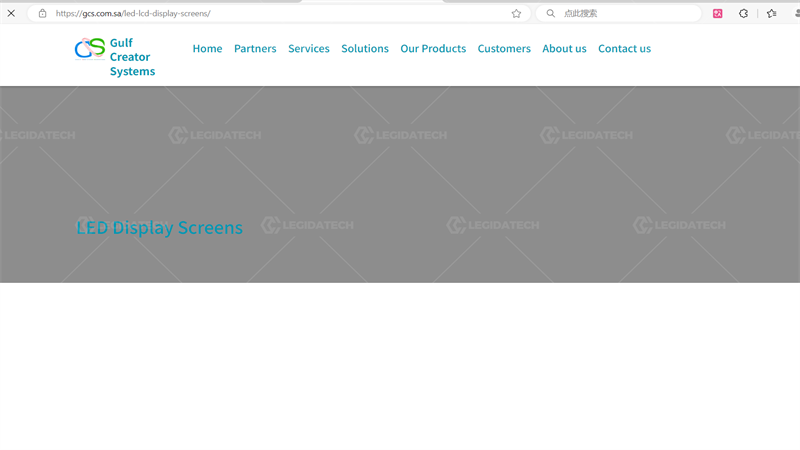This screenshot has height=450, width=800.
Task: Click the search magnifier icon
Action: pyautogui.click(x=551, y=13)
